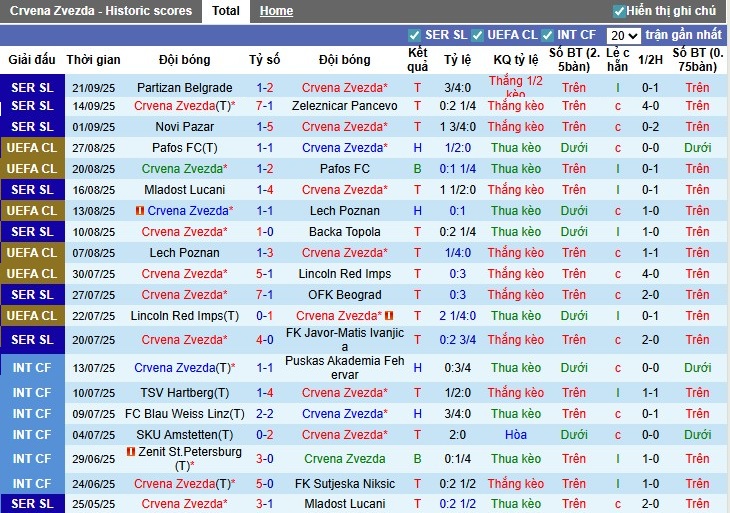Click the INT CF badge on 13/07/25 row
Viewport: 730px width, 513px height.
32,368
